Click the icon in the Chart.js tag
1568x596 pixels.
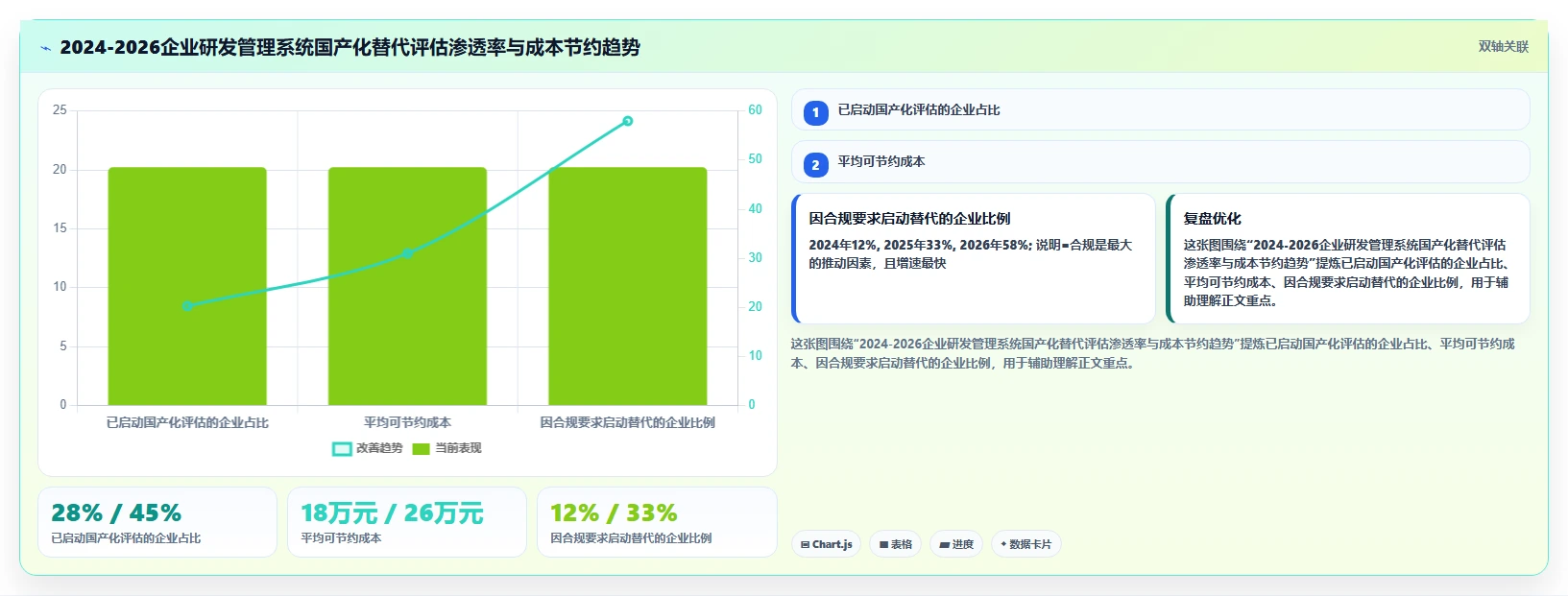pyautogui.click(x=805, y=544)
